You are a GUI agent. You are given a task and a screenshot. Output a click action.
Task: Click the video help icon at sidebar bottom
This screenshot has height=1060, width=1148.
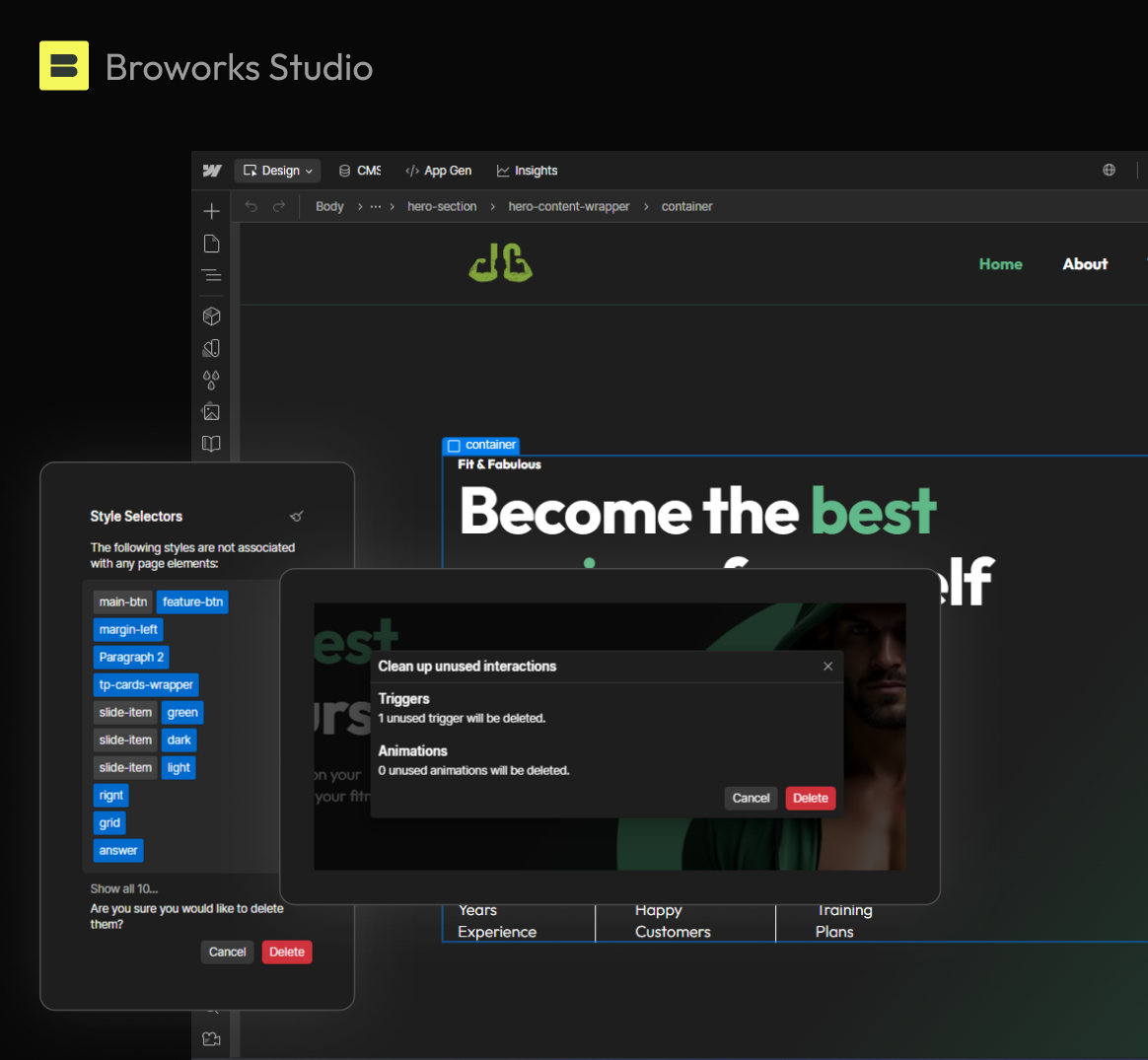tap(212, 1038)
